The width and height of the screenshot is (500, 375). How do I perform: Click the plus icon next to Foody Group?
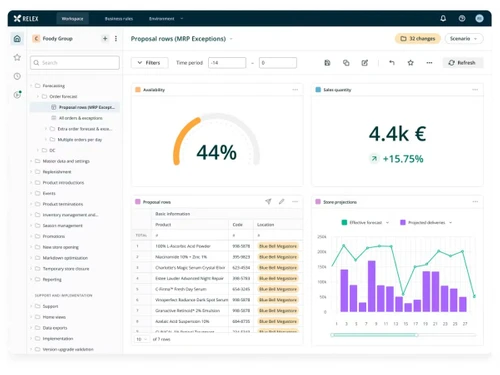point(105,39)
